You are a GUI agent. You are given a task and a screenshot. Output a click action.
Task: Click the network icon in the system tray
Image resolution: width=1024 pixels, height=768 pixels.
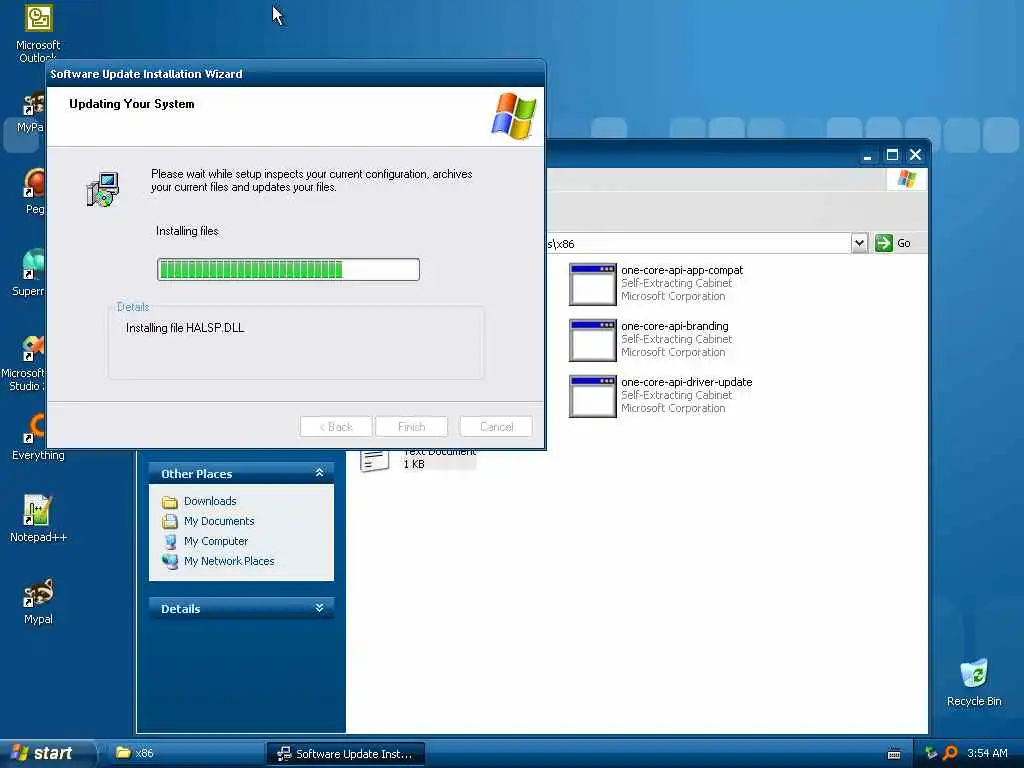[x=931, y=753]
